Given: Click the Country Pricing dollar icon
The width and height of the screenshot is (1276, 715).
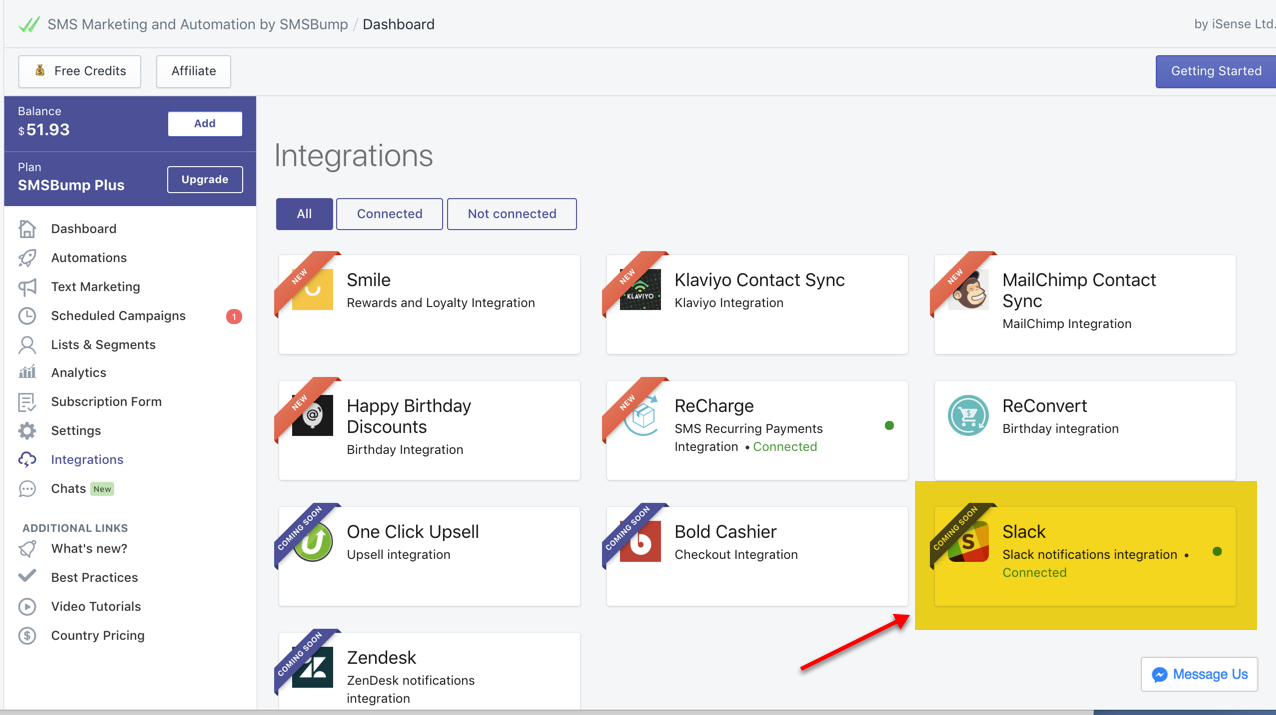Looking at the screenshot, I should [27, 636].
